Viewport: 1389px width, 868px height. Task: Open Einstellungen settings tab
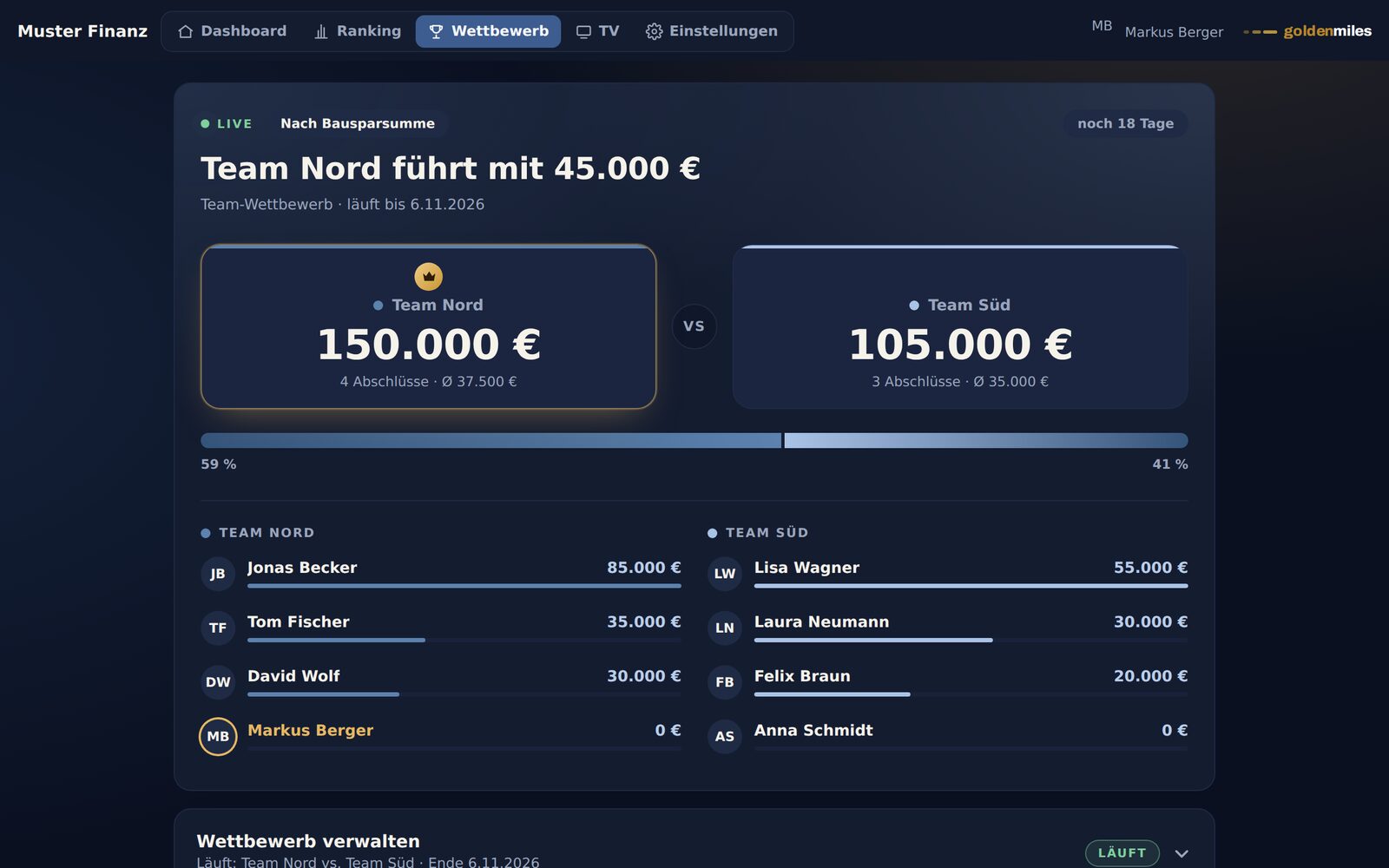tap(712, 31)
